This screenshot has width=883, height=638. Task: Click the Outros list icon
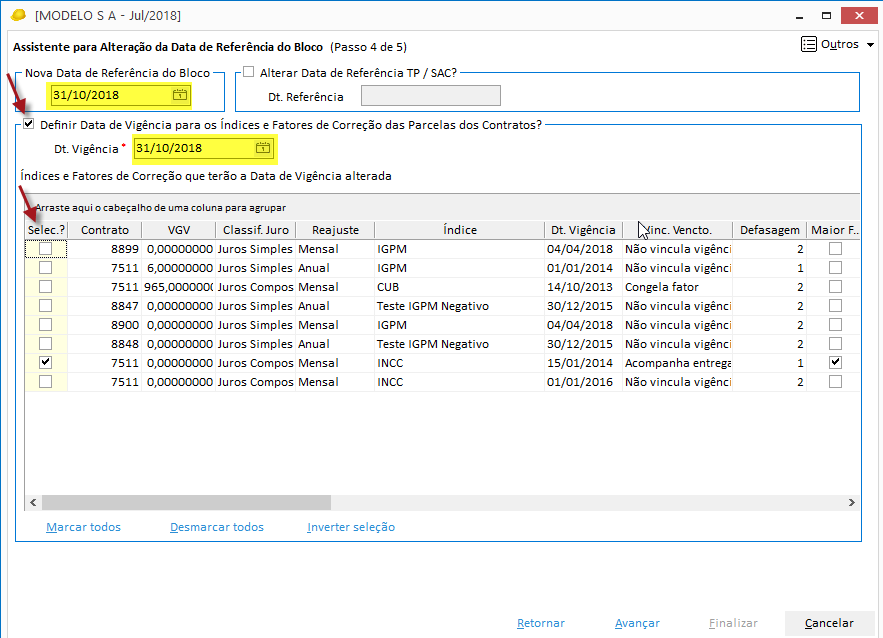(809, 44)
